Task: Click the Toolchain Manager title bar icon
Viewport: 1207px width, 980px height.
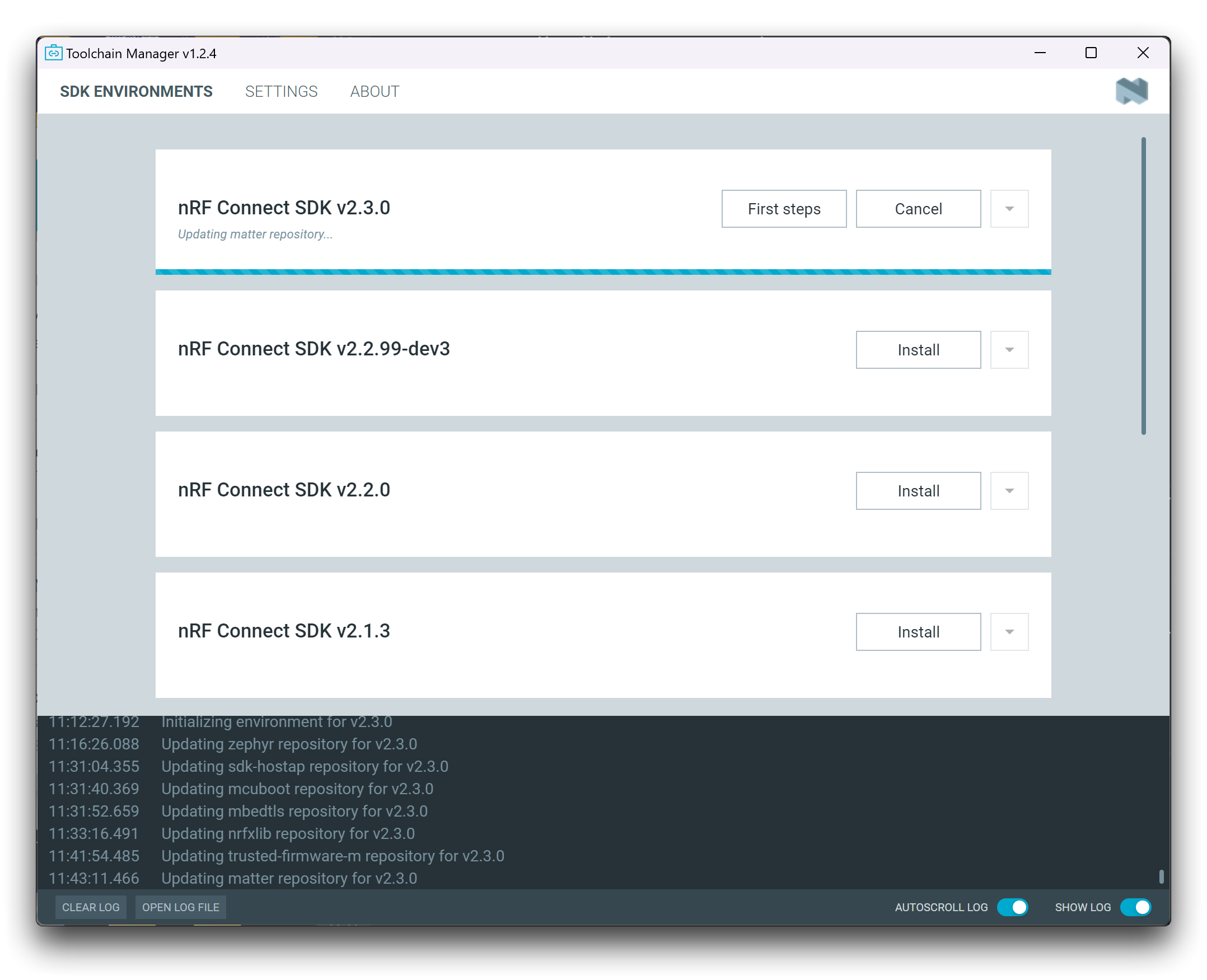Action: pyautogui.click(x=53, y=53)
